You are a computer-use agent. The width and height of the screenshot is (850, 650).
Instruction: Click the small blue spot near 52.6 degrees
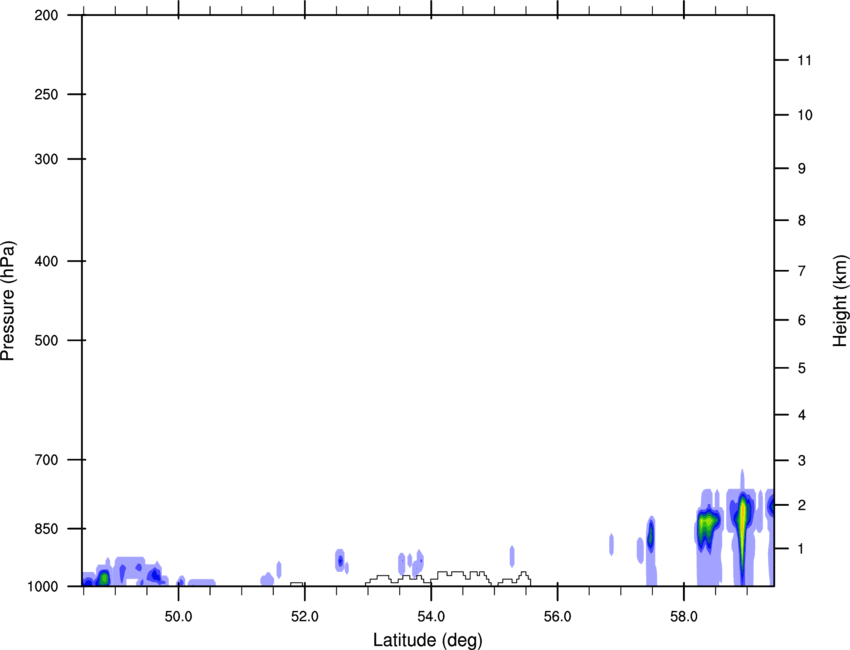tap(340, 561)
